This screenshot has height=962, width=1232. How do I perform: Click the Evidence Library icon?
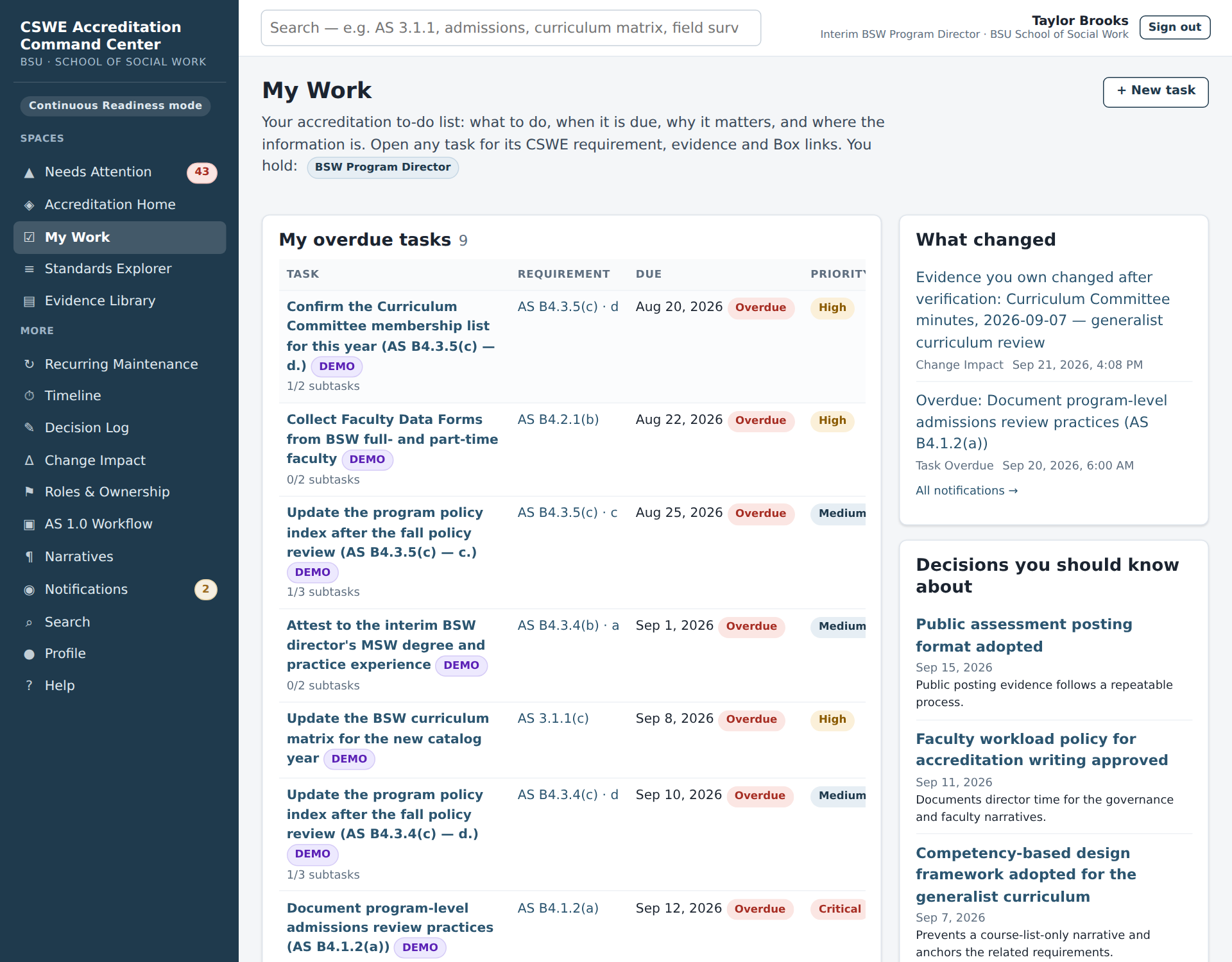[29, 301]
